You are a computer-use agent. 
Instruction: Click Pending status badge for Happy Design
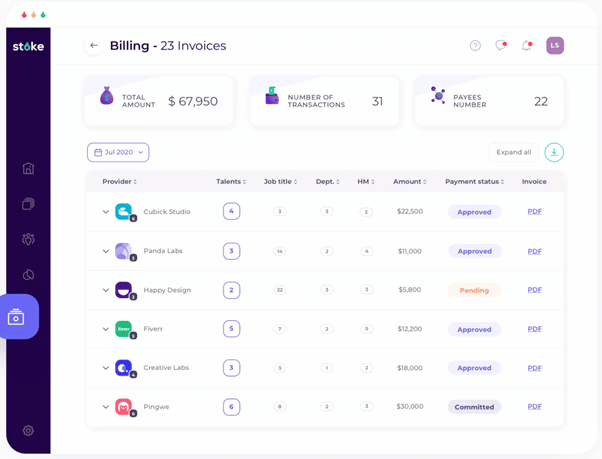coord(474,290)
